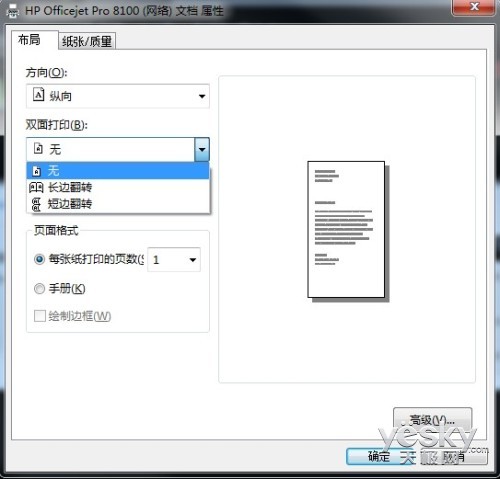Click the single page icon in 无 list item
Image resolution: width=500 pixels, height=479 pixels.
[x=37, y=171]
